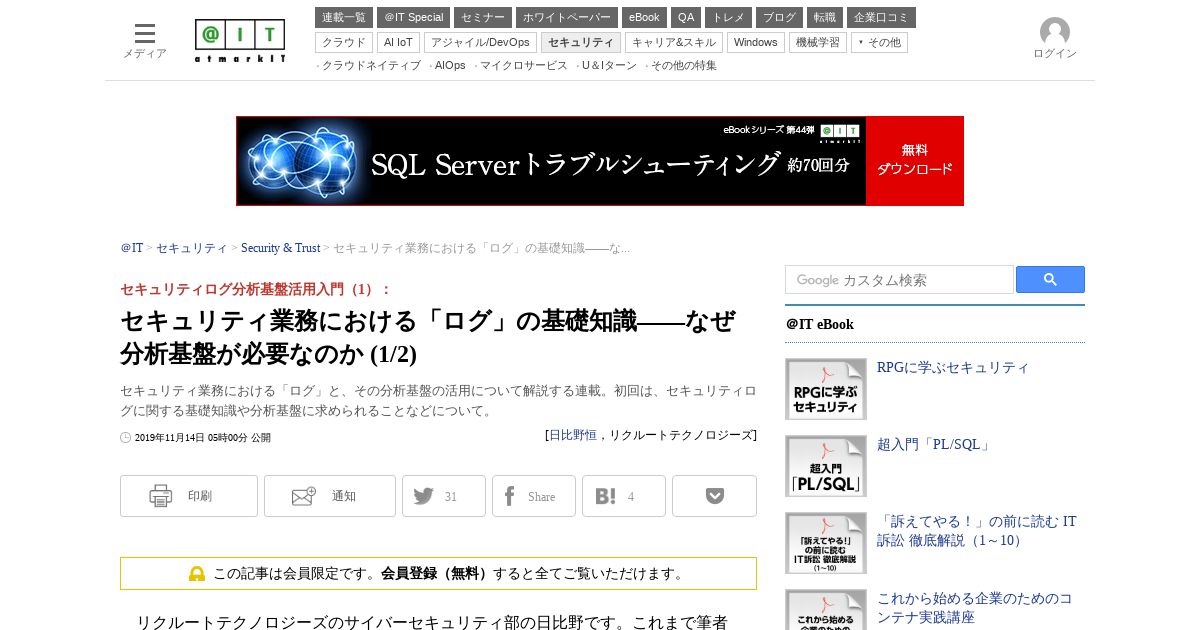Open the 連載一覧 tab
Viewport: 1200px width, 630px height.
click(344, 17)
